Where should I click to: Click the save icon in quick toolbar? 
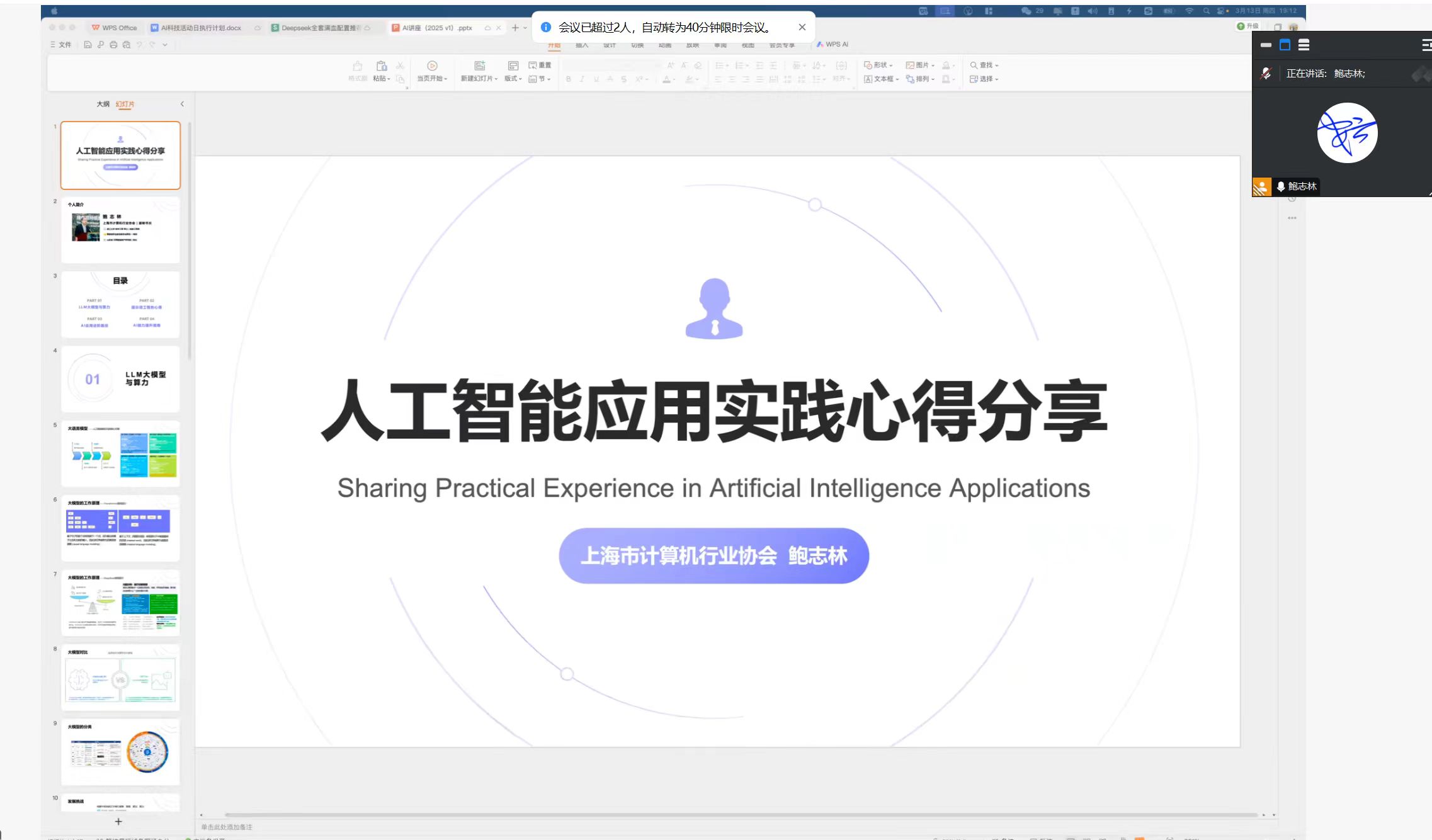click(x=88, y=45)
